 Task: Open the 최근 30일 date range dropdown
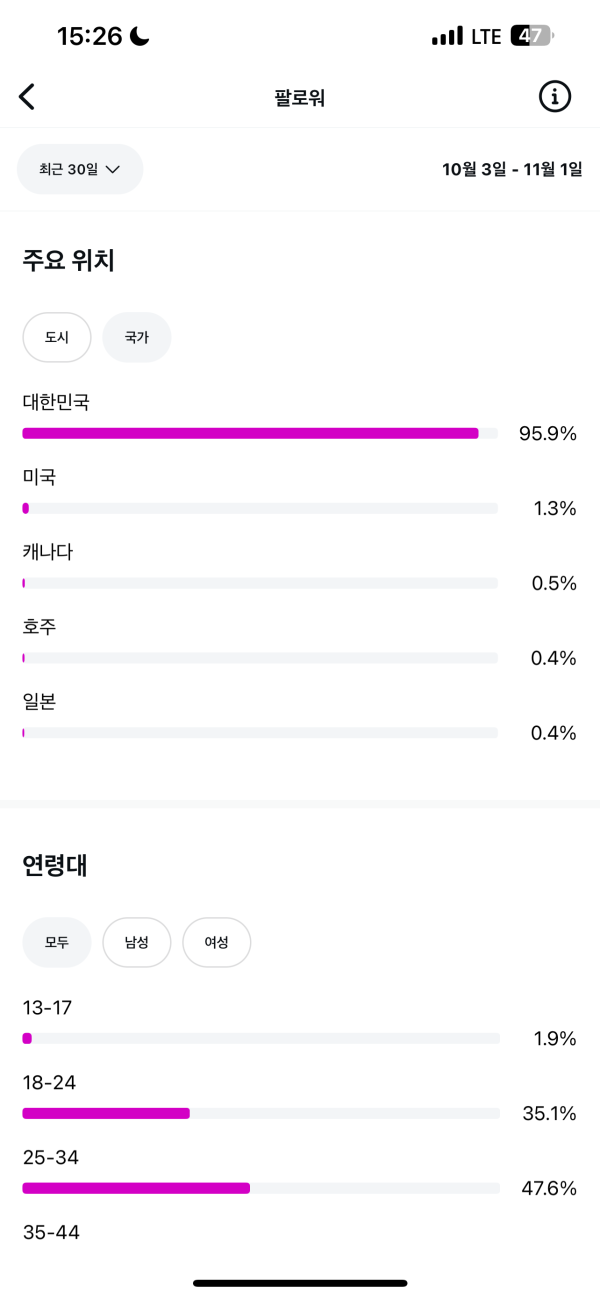click(80, 169)
